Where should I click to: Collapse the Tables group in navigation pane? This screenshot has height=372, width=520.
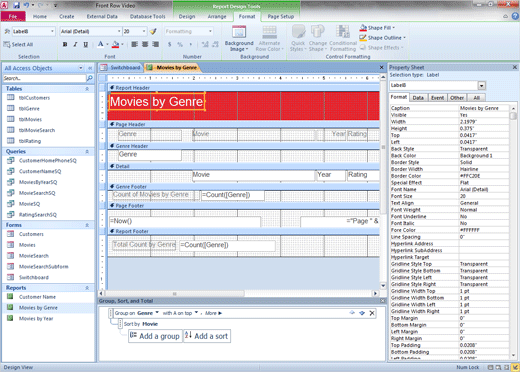point(87,89)
